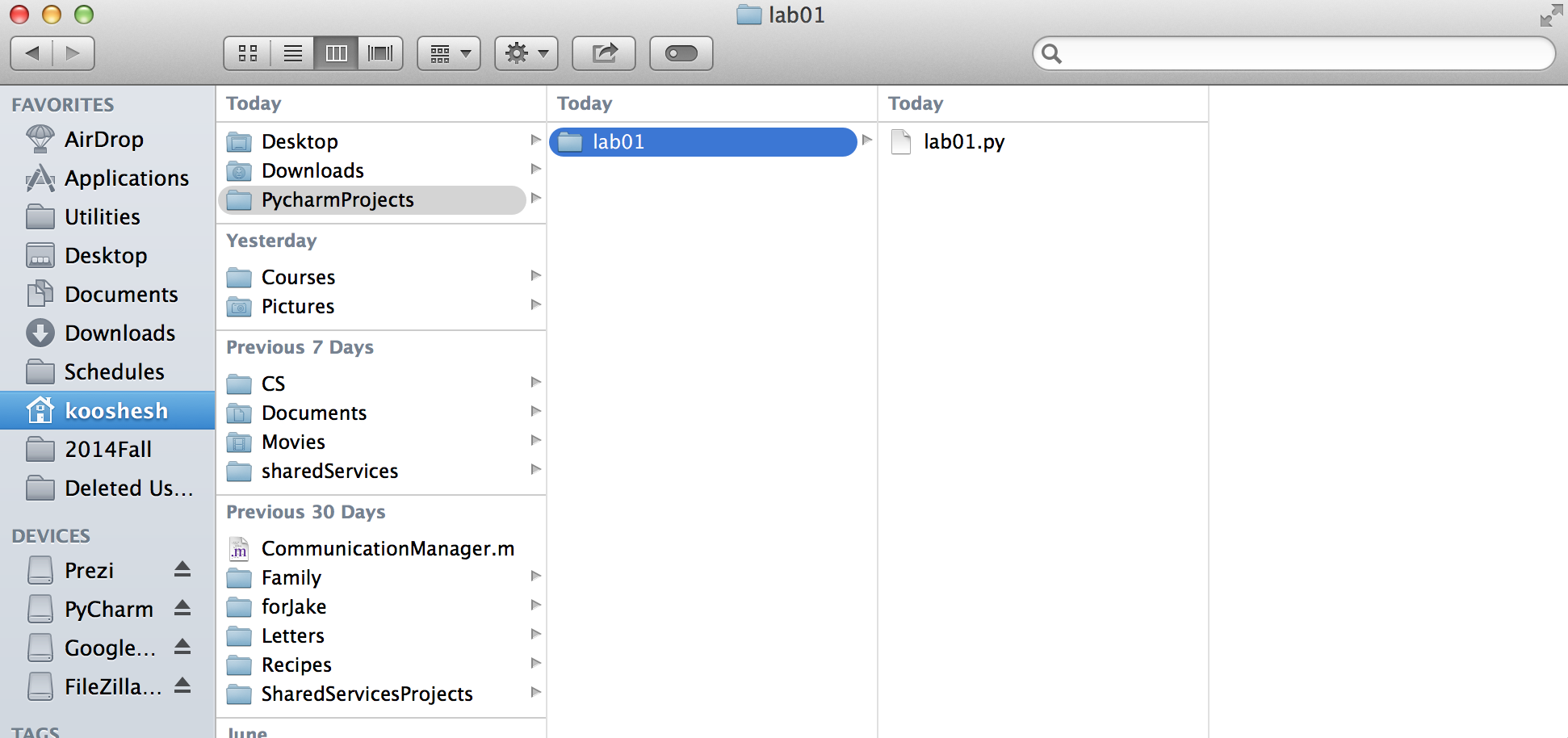Open the Action gear dropdown menu
Viewport: 1568px width, 738px height.
(526, 53)
